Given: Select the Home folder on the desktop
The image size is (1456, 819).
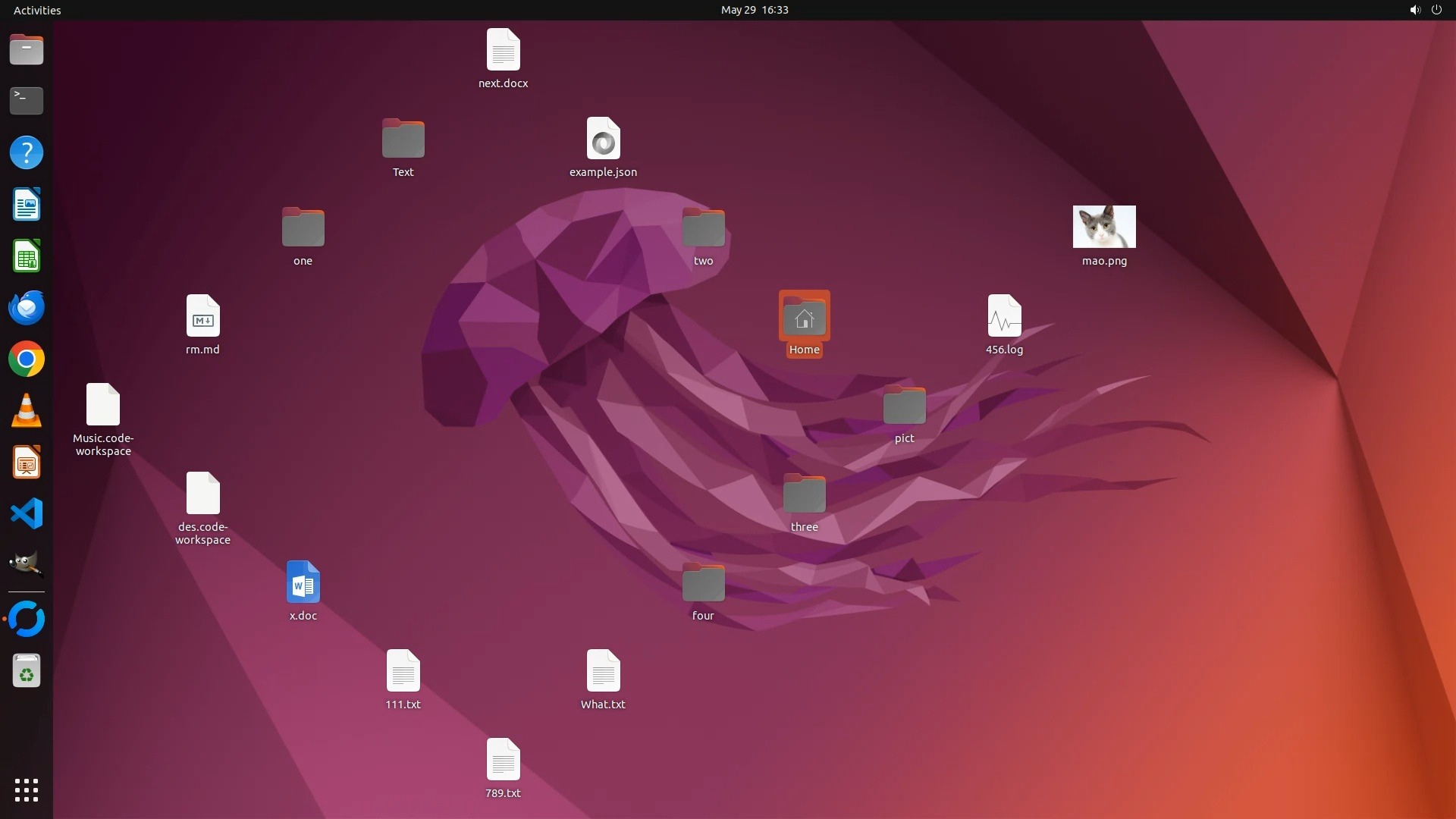Looking at the screenshot, I should [804, 317].
